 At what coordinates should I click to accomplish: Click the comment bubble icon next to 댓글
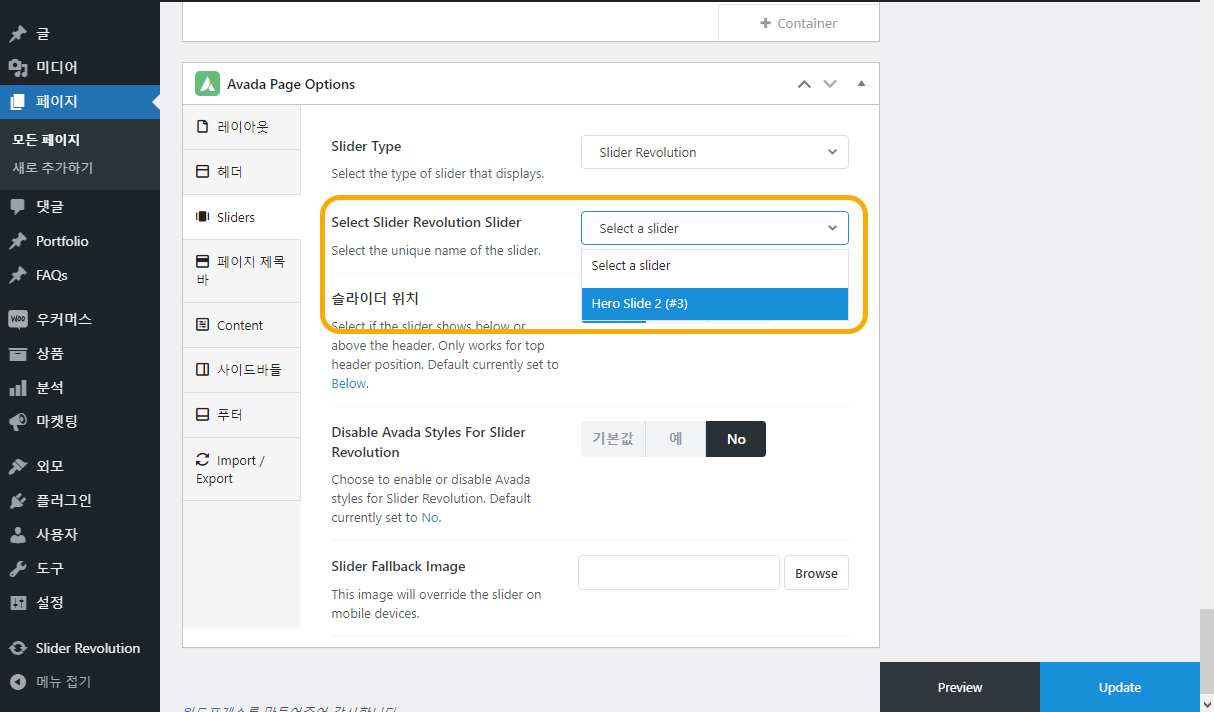(x=17, y=207)
